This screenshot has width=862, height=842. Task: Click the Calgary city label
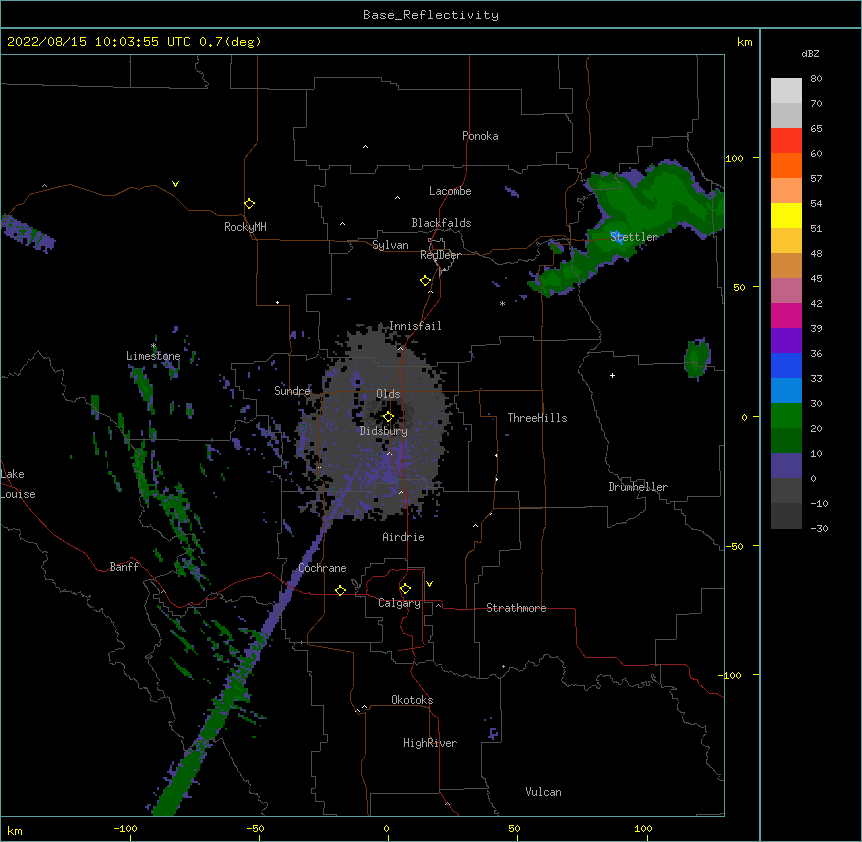coord(399,603)
